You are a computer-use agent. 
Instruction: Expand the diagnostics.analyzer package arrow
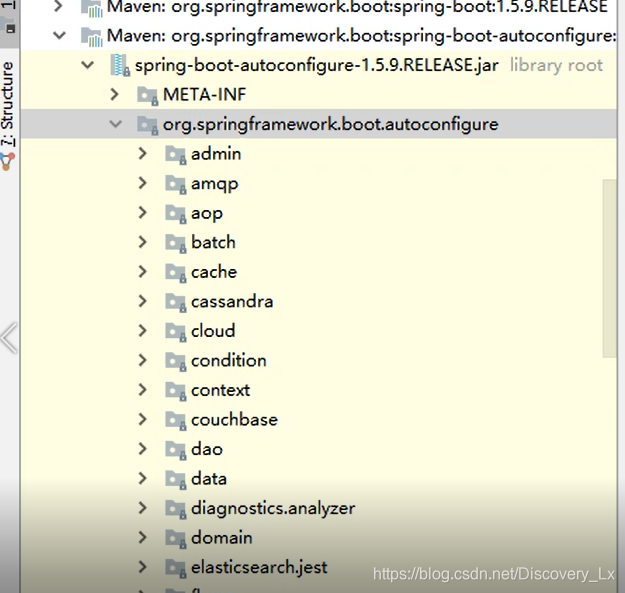[x=143, y=508]
